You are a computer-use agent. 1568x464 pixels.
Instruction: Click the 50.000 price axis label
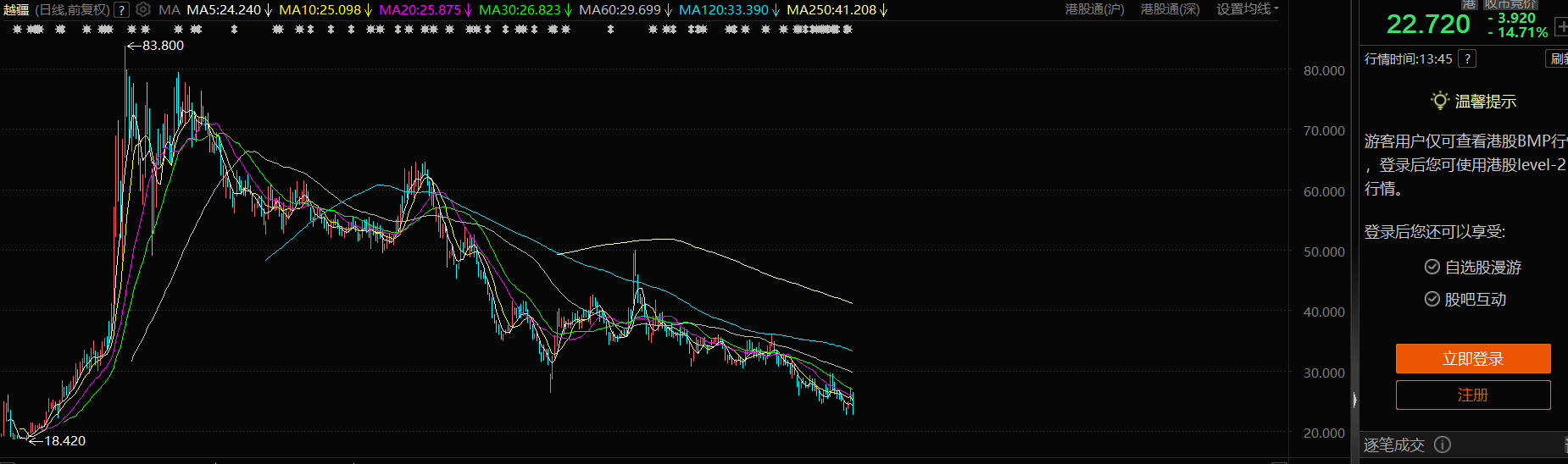point(1324,252)
